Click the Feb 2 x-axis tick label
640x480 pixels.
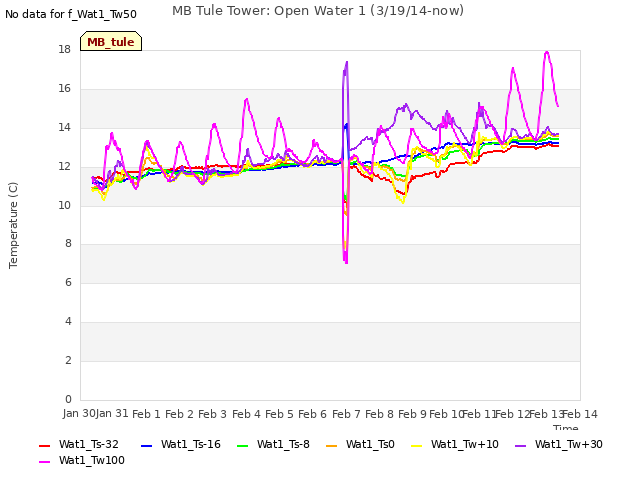point(179,414)
